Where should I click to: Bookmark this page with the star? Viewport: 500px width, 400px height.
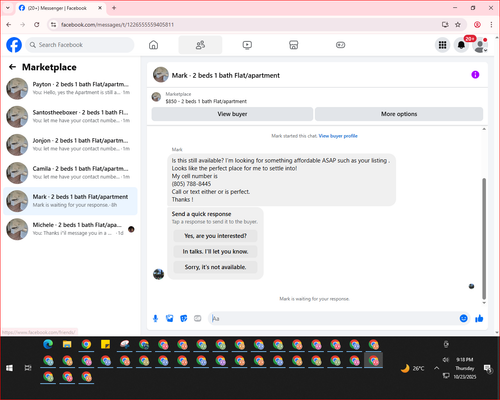pyautogui.click(x=458, y=25)
